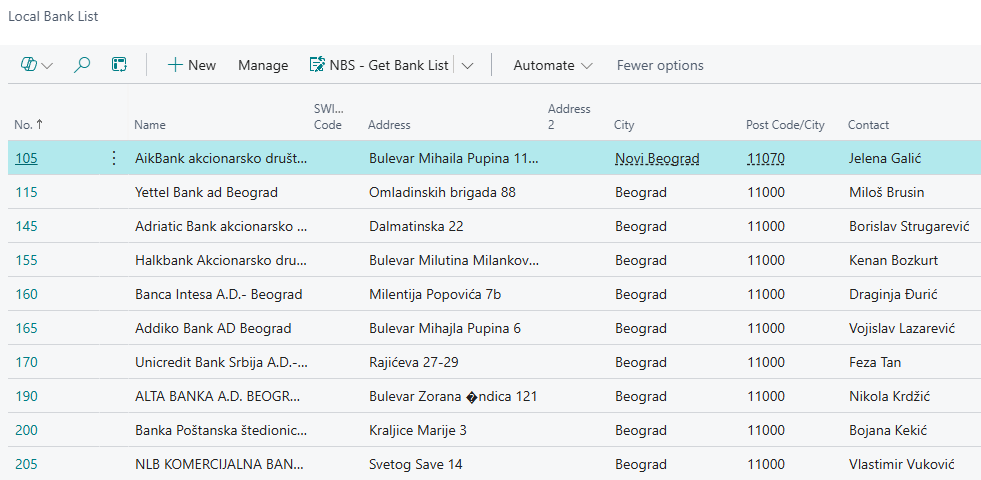Open bank number 105 link
This screenshot has height=480, width=981.
coord(26,158)
